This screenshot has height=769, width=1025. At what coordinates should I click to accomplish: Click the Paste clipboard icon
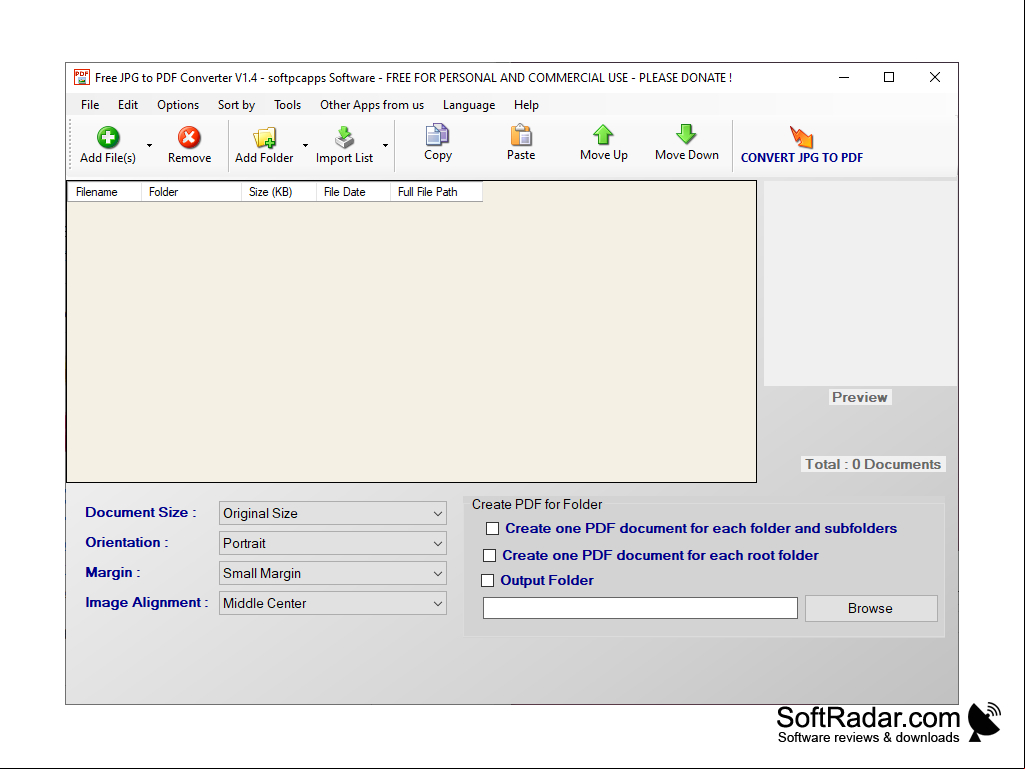521,134
